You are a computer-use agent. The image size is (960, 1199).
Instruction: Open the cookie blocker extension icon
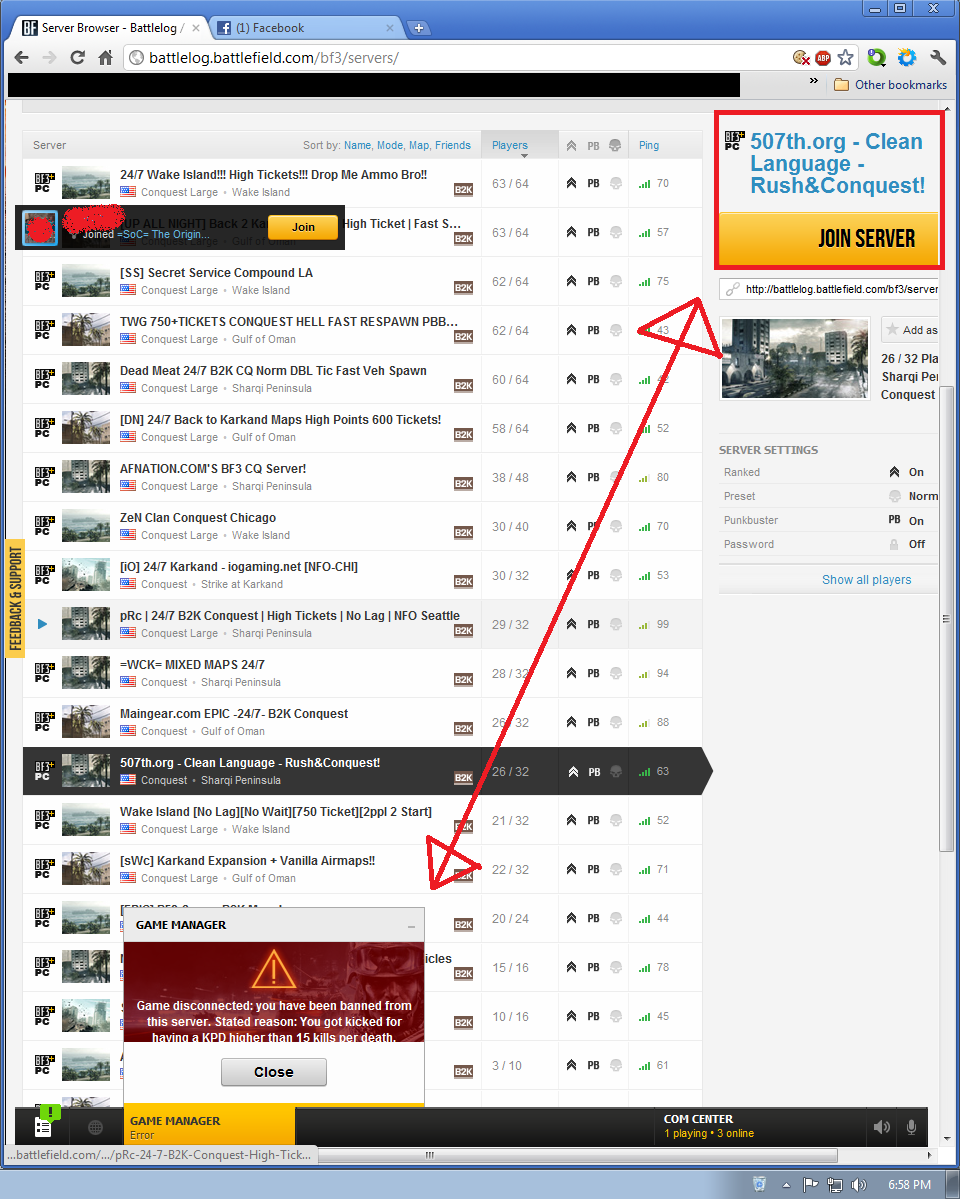(801, 57)
